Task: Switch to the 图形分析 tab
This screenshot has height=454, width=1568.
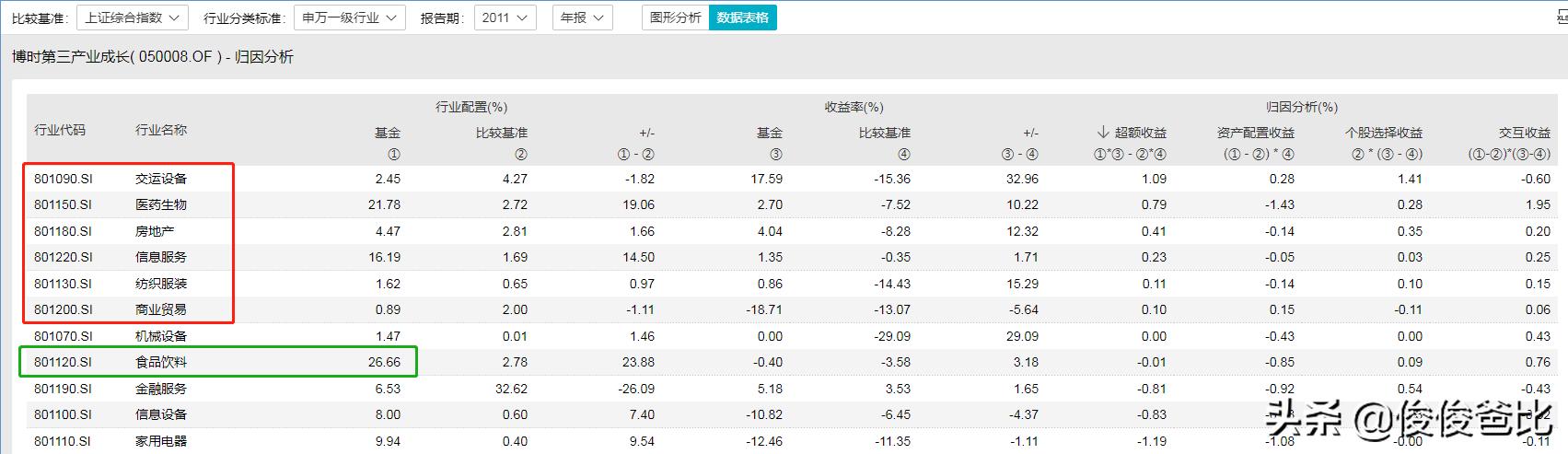Action: tap(675, 17)
